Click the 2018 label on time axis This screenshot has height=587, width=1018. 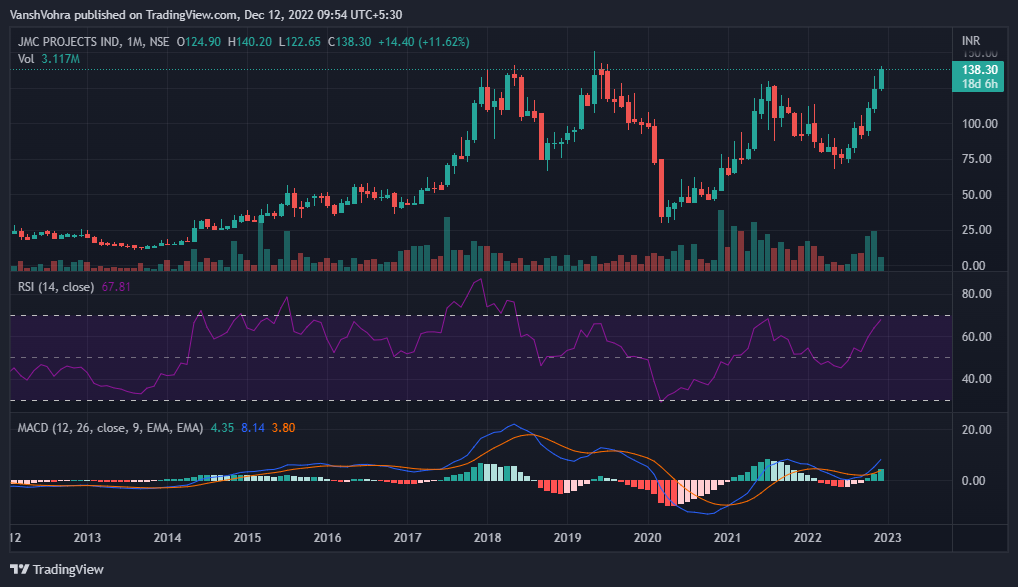tap(487, 538)
